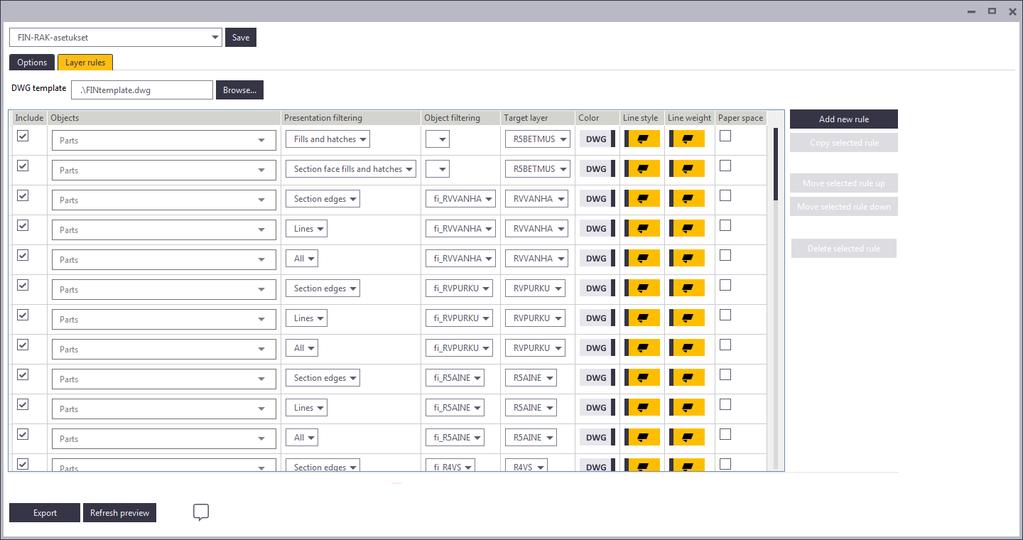Open line weight for Section edges fi_RVVANHA row
Viewport: 1023px width, 540px height.
click(x=687, y=199)
